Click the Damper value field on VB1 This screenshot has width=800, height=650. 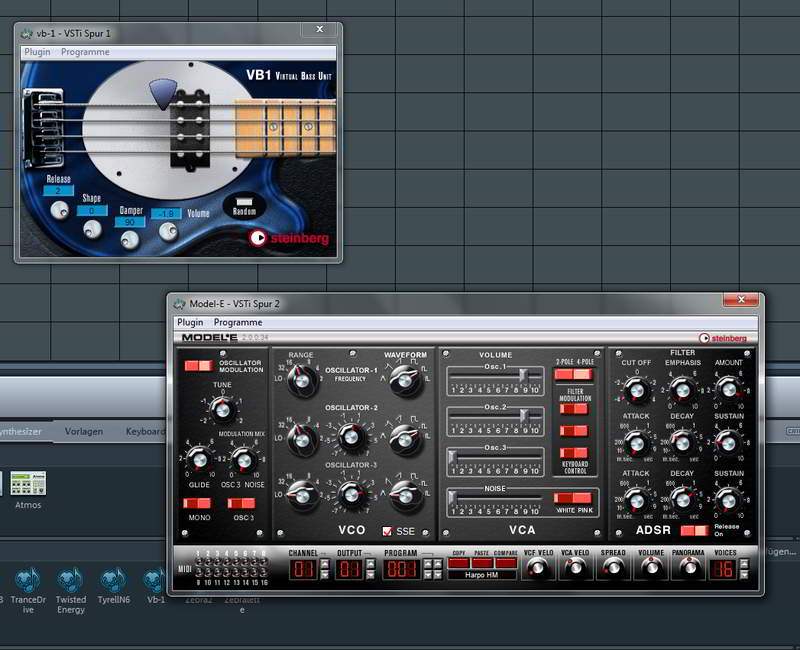[x=130, y=222]
